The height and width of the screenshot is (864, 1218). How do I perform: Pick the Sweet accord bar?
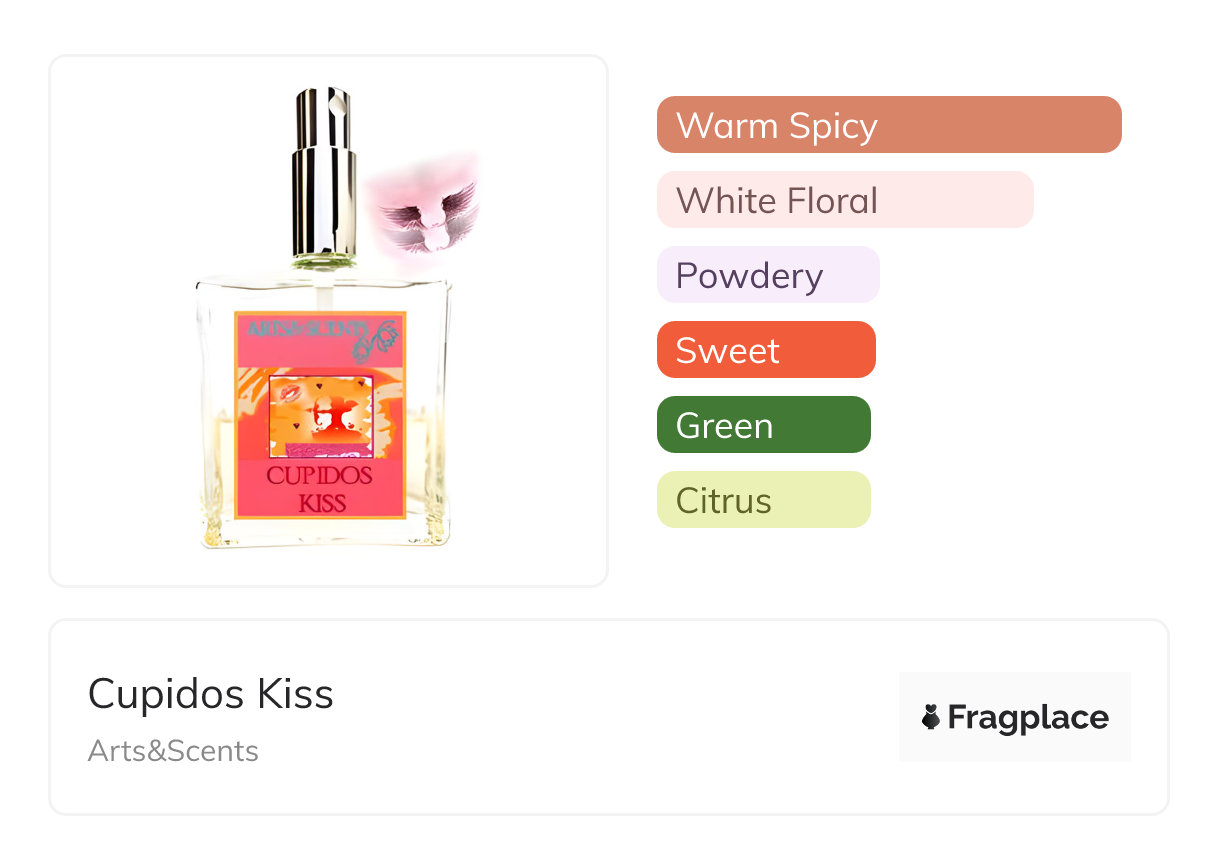coord(765,350)
